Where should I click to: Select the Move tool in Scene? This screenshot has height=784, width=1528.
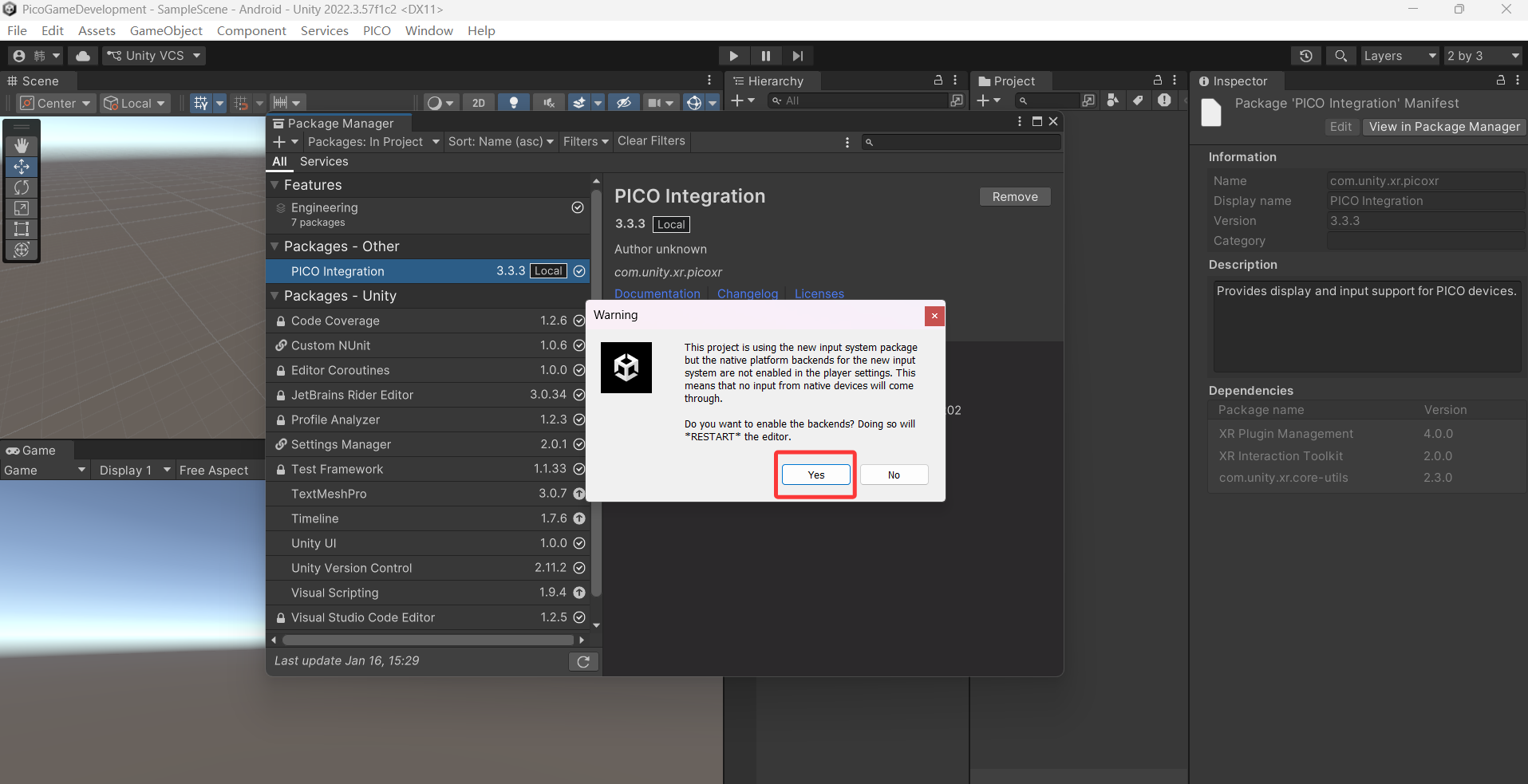pyautogui.click(x=22, y=167)
